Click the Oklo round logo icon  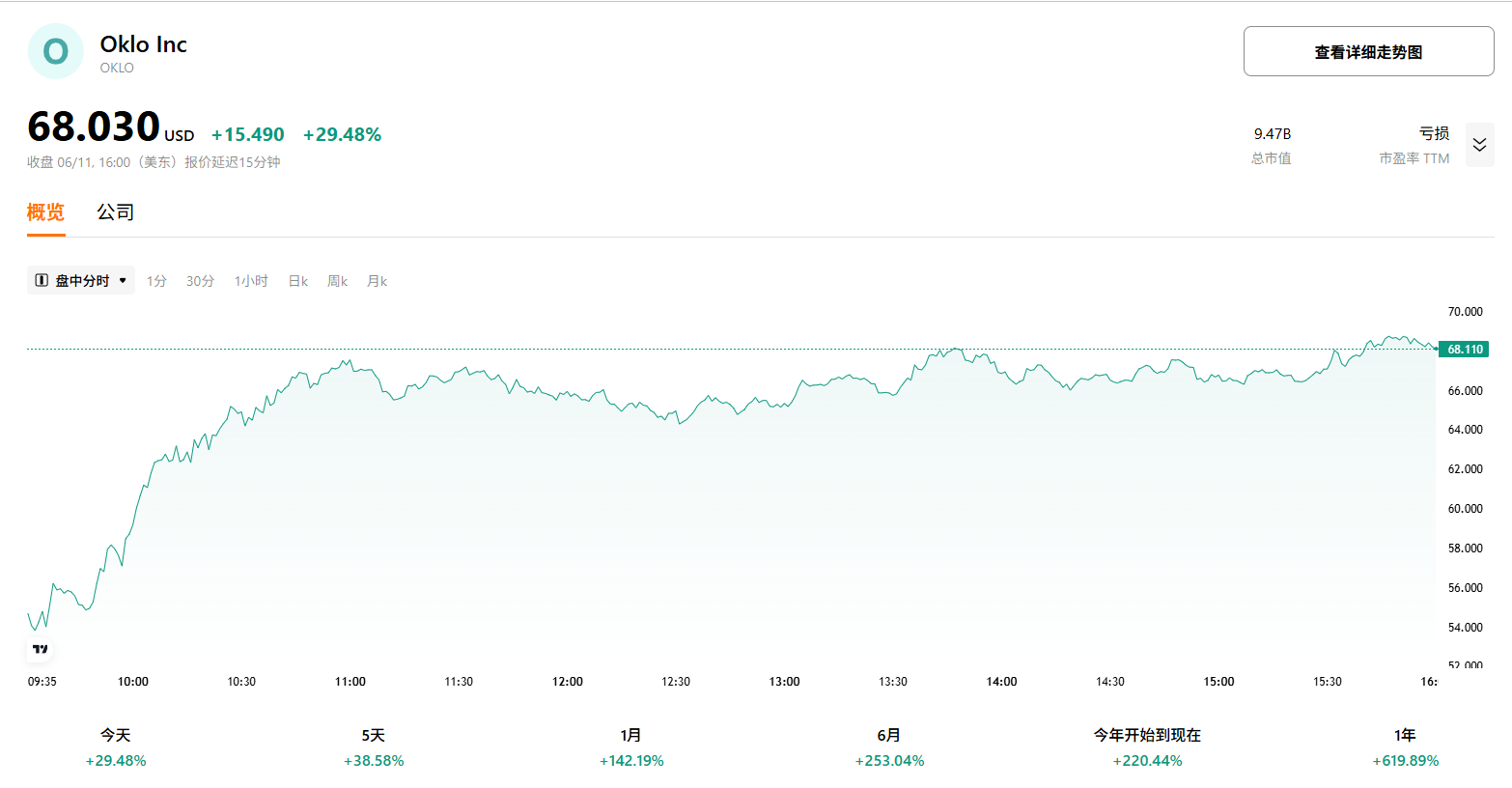pyautogui.click(x=56, y=51)
